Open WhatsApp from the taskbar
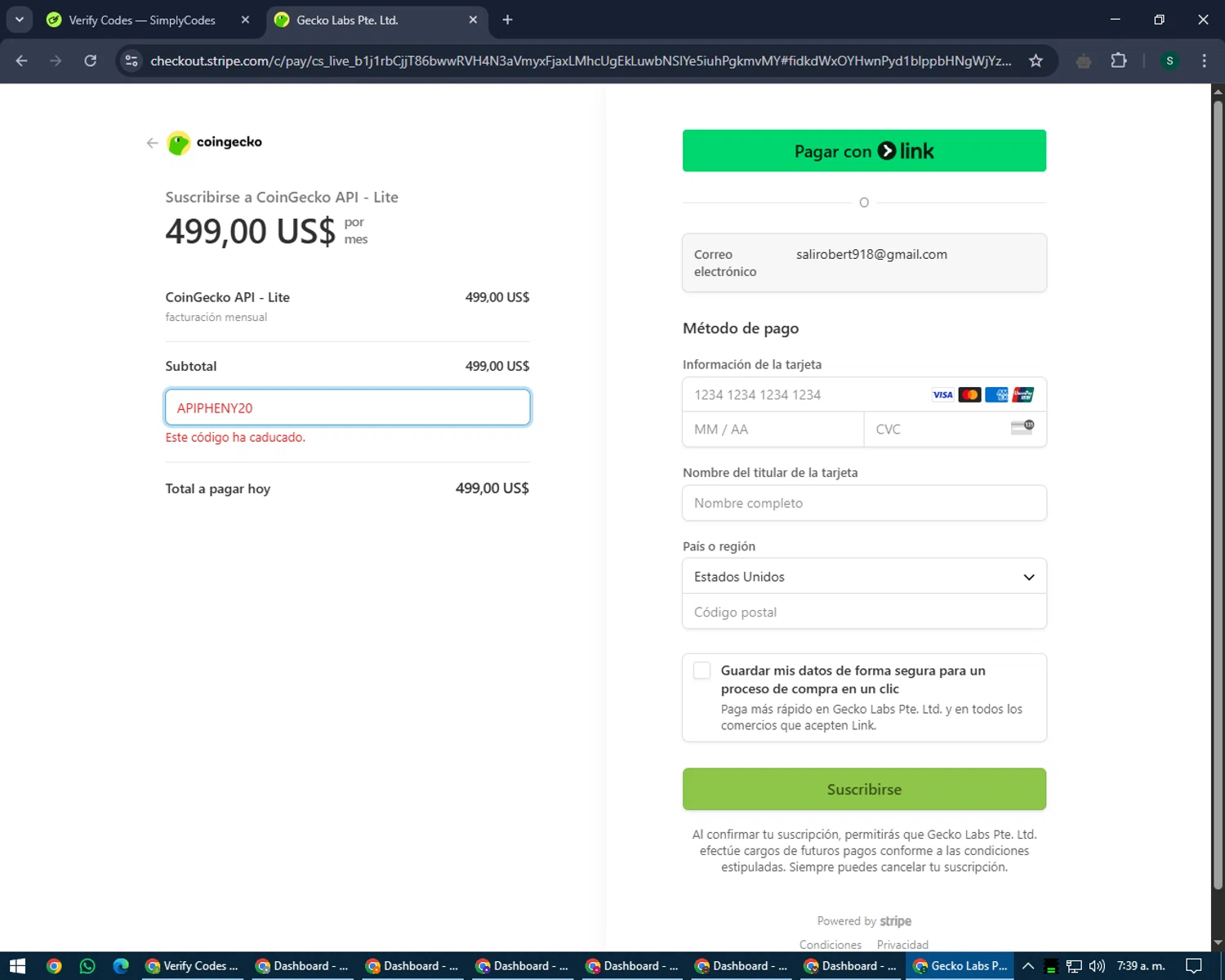1225x980 pixels. pos(87,966)
